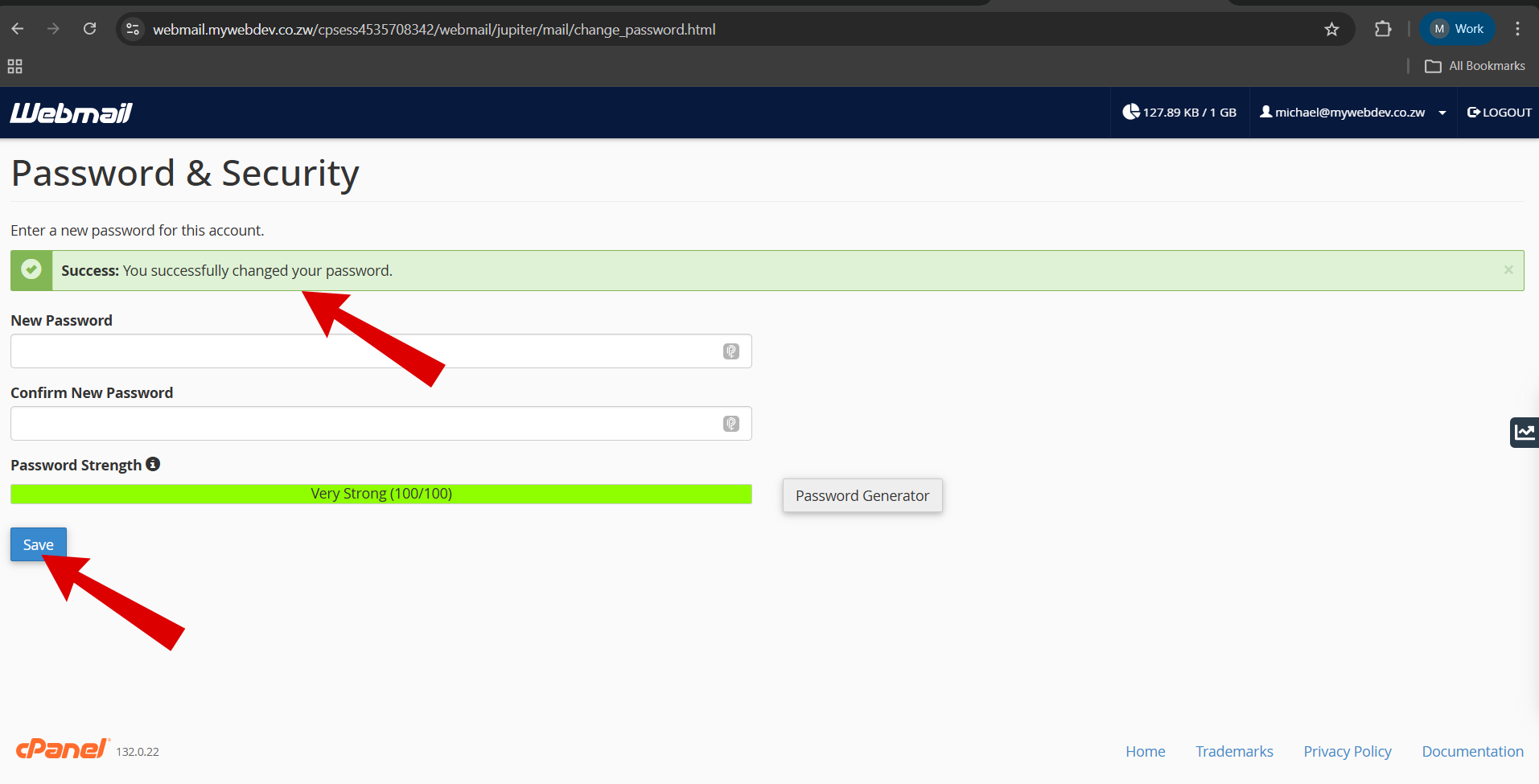Open the Work profile menu
Viewport: 1539px width, 784px height.
[1458, 30]
